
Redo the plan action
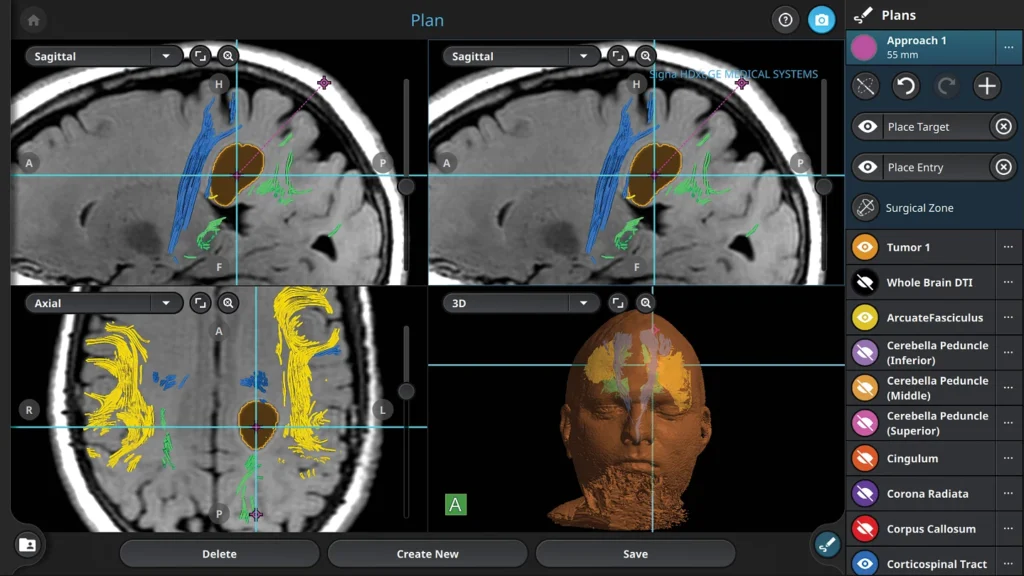point(946,86)
